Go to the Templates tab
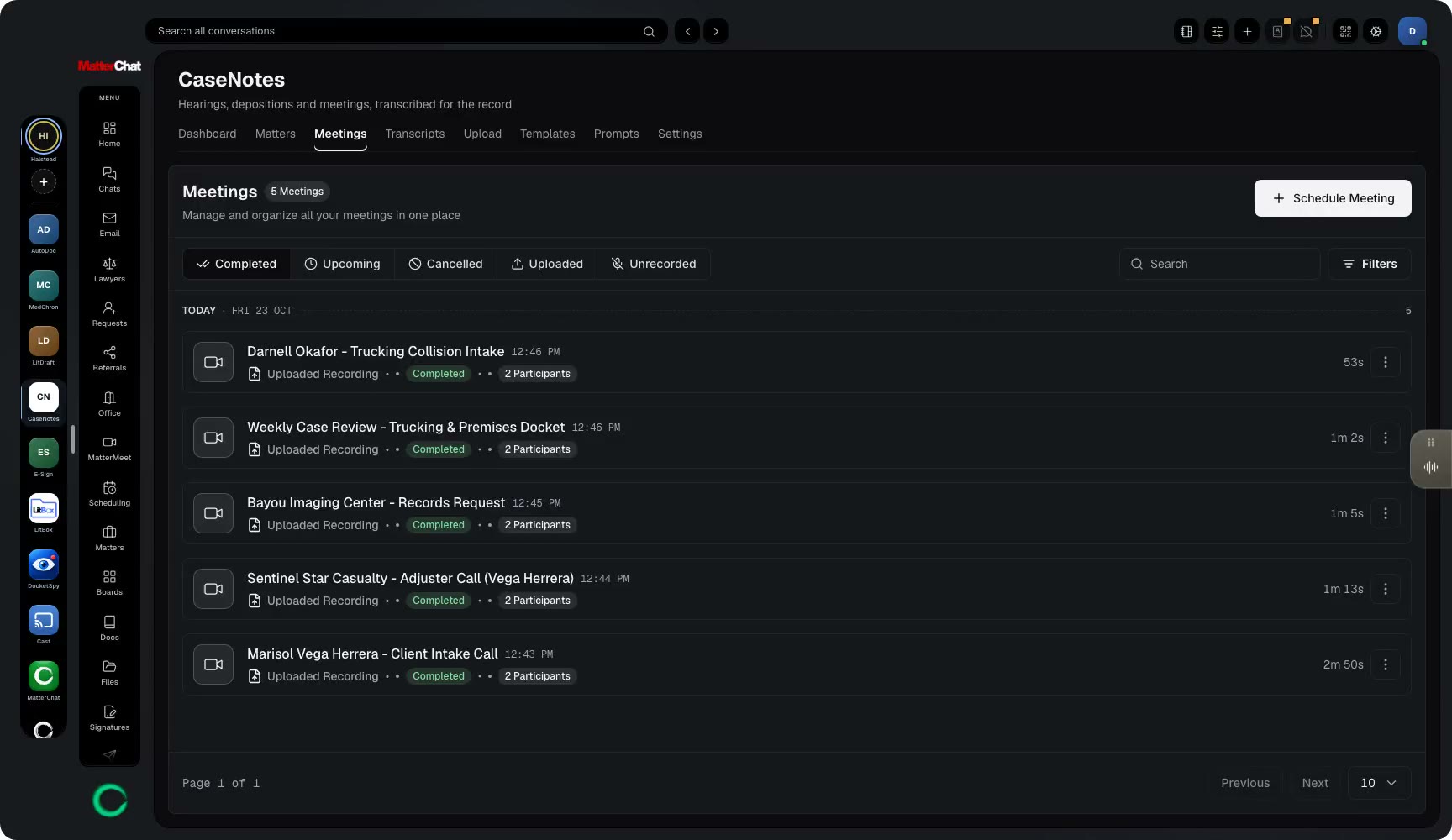 548,134
